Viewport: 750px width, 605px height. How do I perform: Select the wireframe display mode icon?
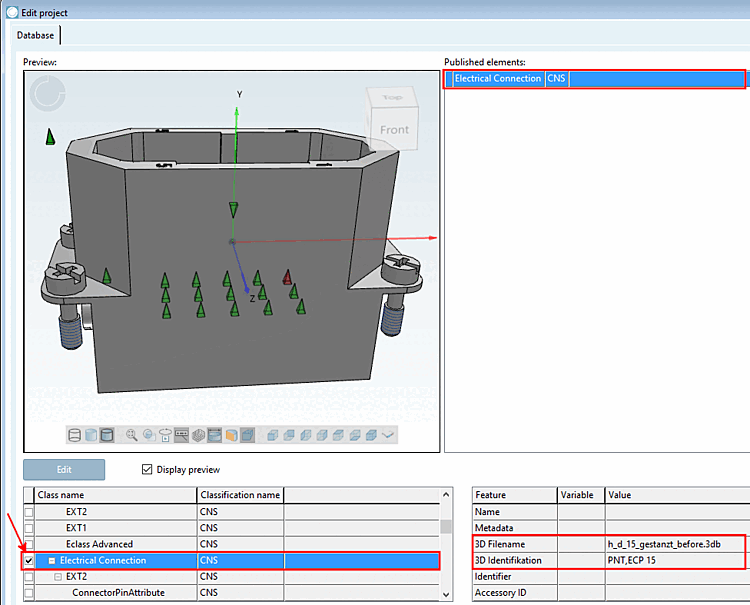(x=74, y=435)
